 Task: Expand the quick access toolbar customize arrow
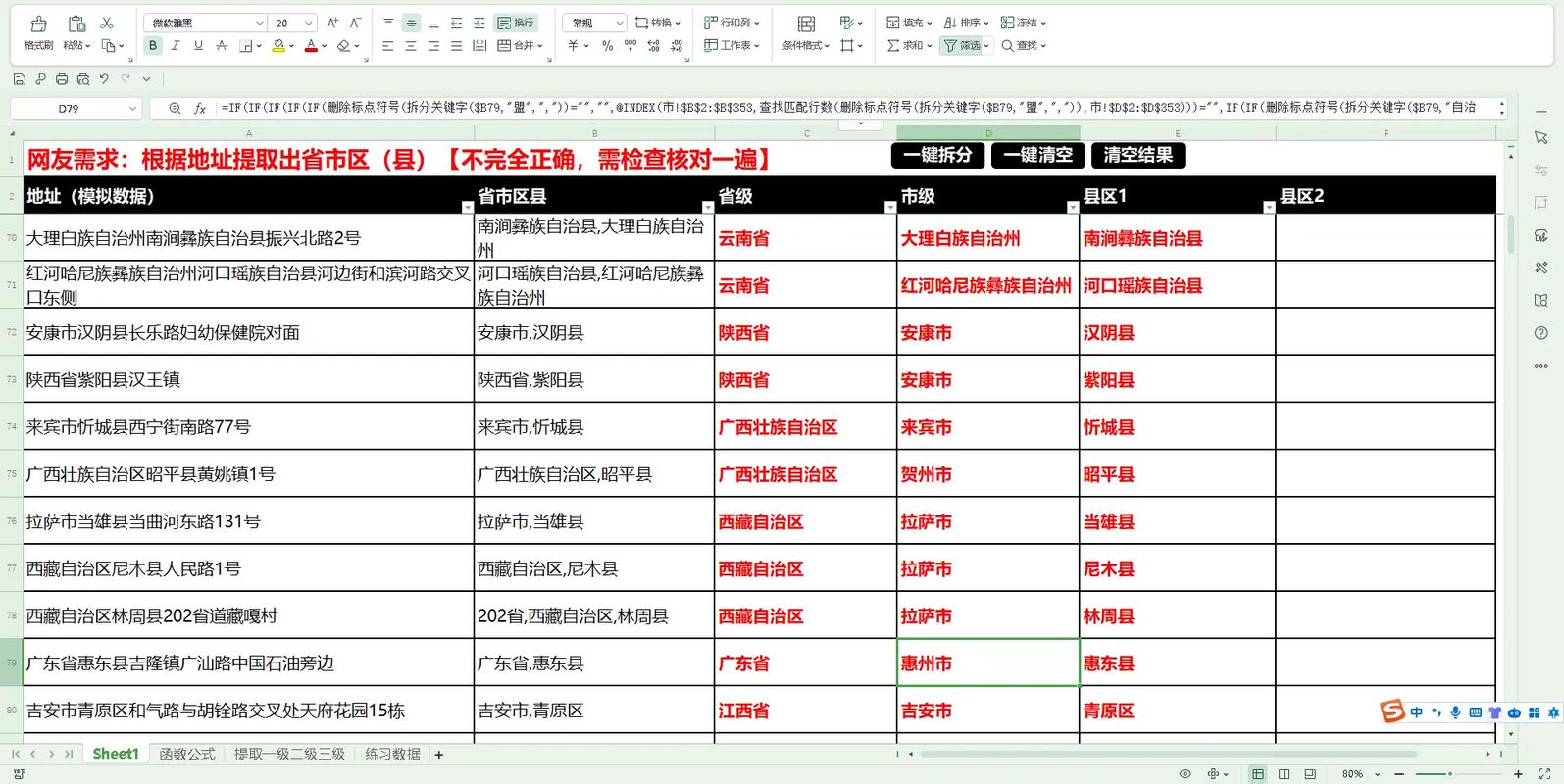146,79
